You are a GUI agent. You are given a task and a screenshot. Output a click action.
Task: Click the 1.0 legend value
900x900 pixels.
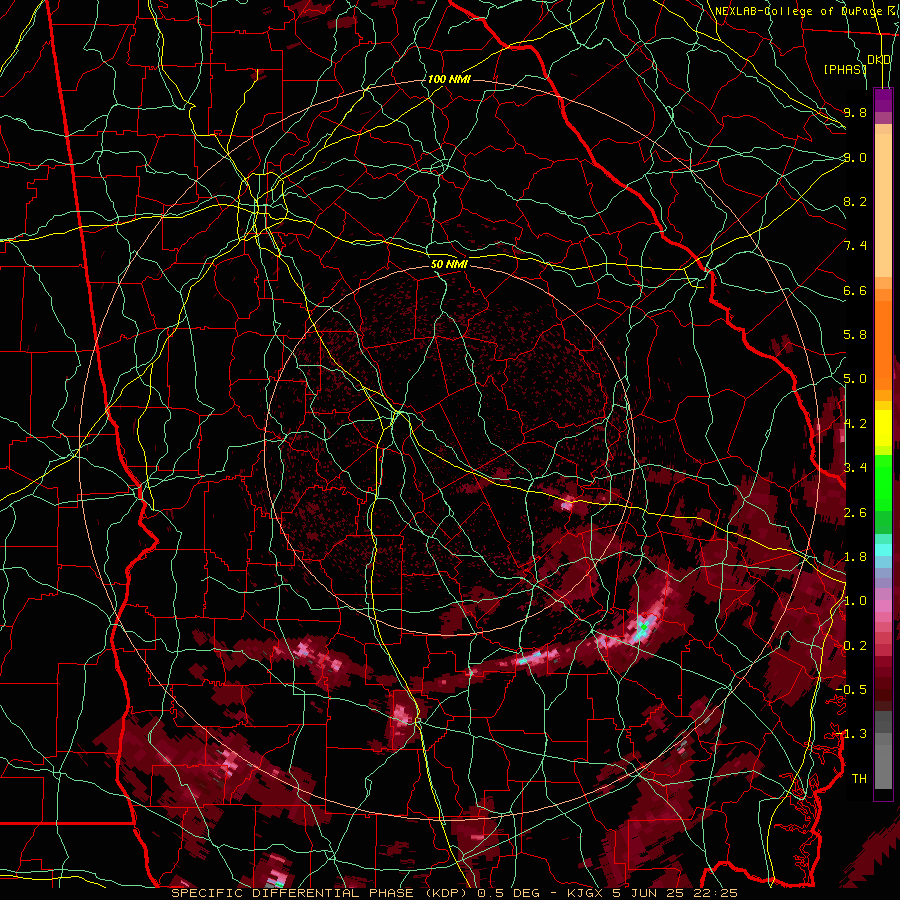click(856, 601)
